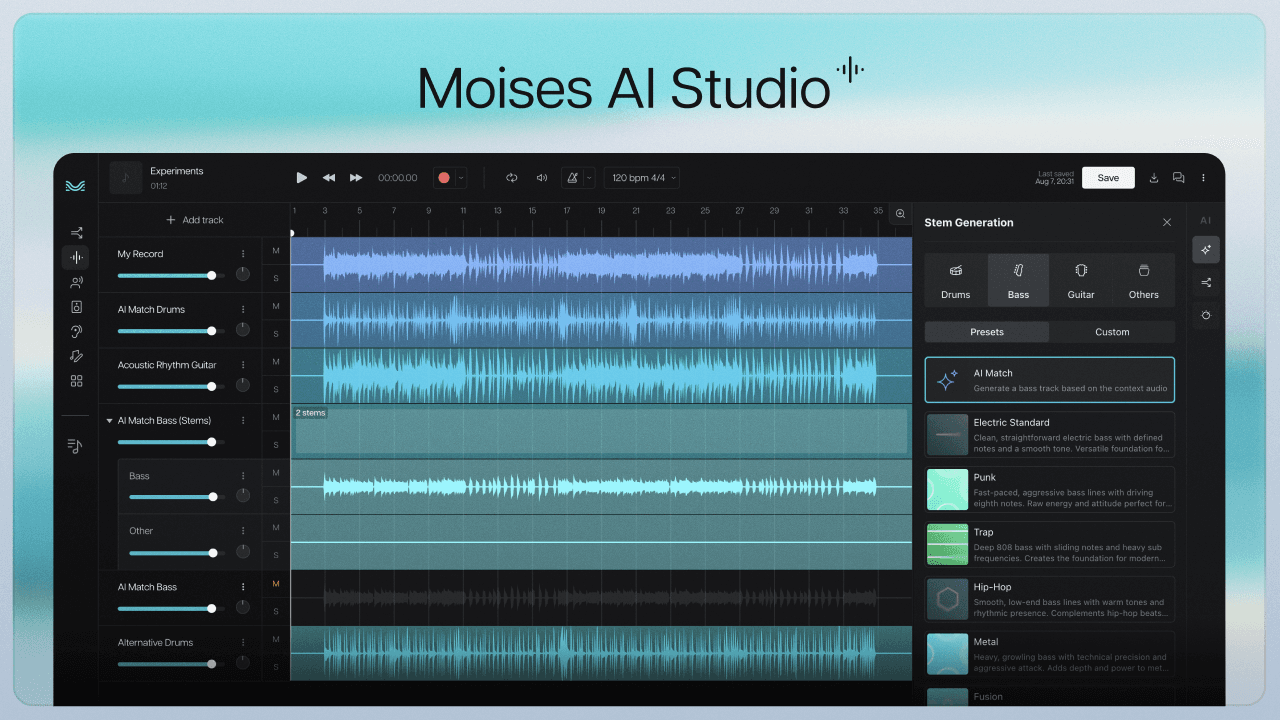Choose the Hip-Hop bass preset
This screenshot has height=720, width=1280.
point(1050,600)
